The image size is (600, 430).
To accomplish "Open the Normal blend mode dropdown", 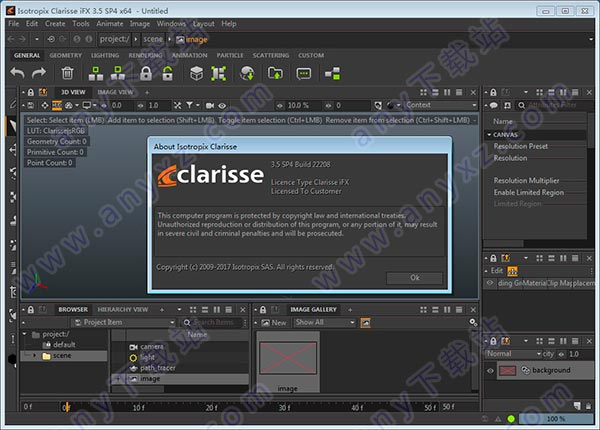I will click(514, 354).
